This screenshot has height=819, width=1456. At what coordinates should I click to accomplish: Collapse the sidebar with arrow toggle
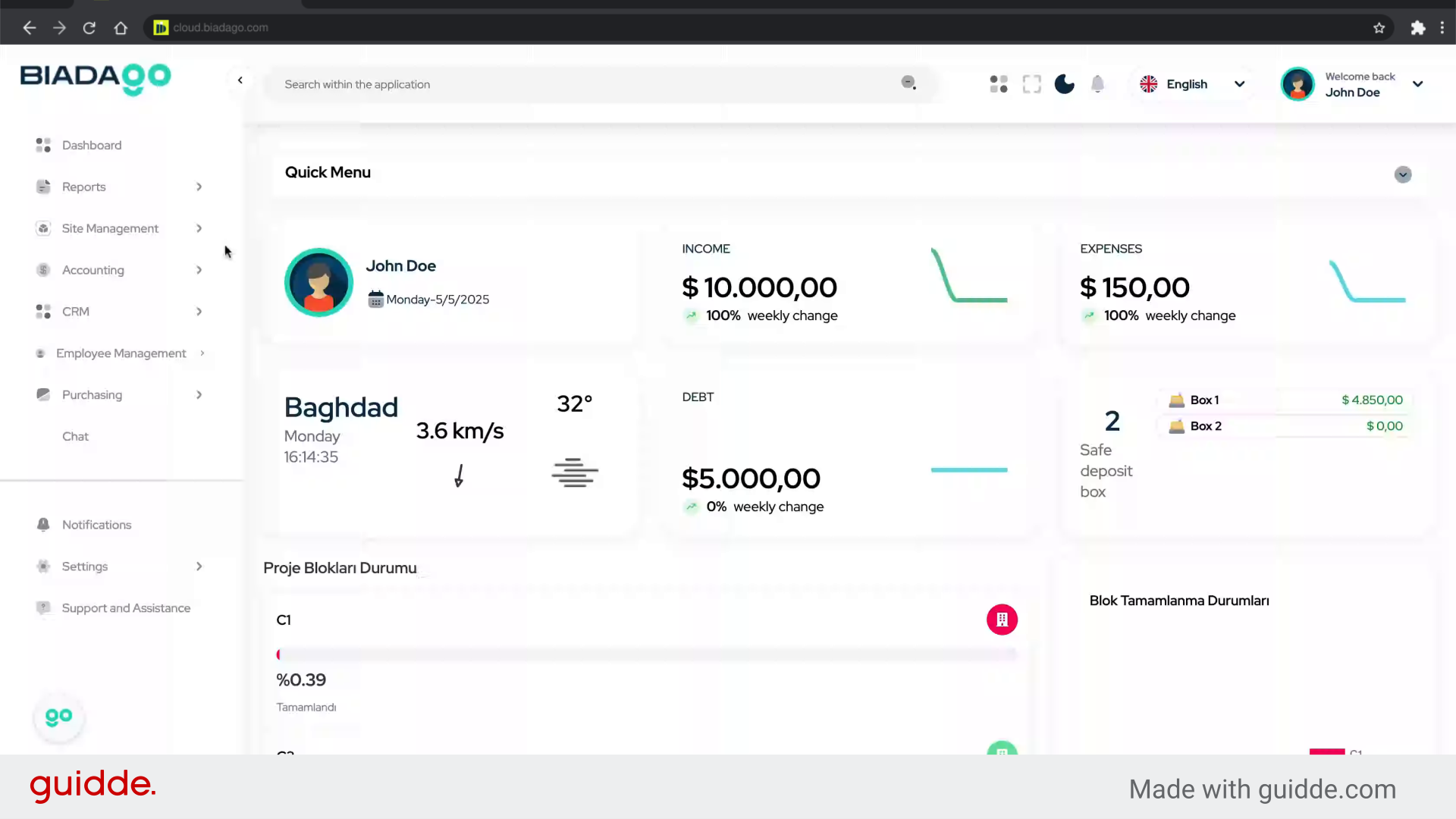tap(240, 80)
